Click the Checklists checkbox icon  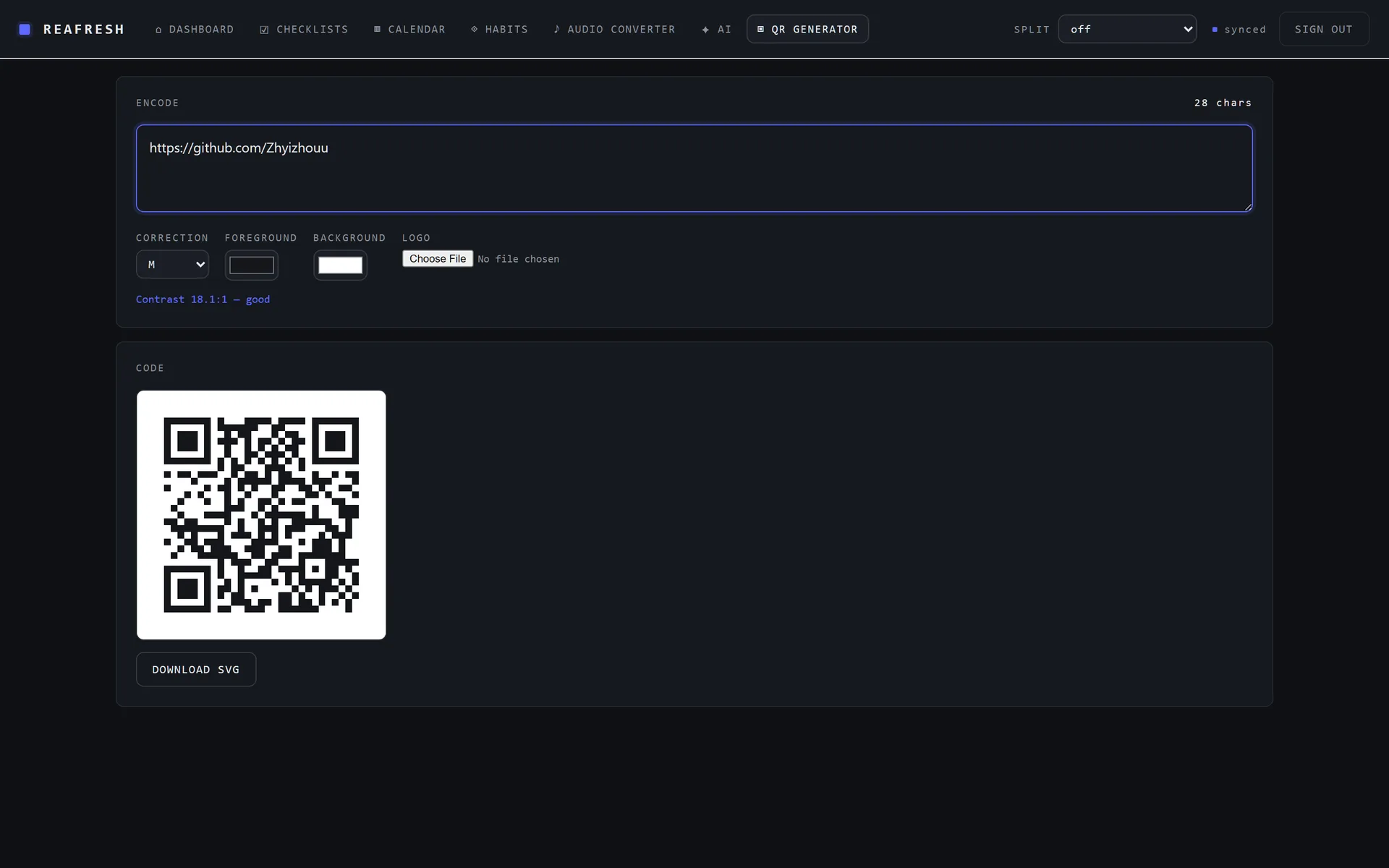click(264, 30)
